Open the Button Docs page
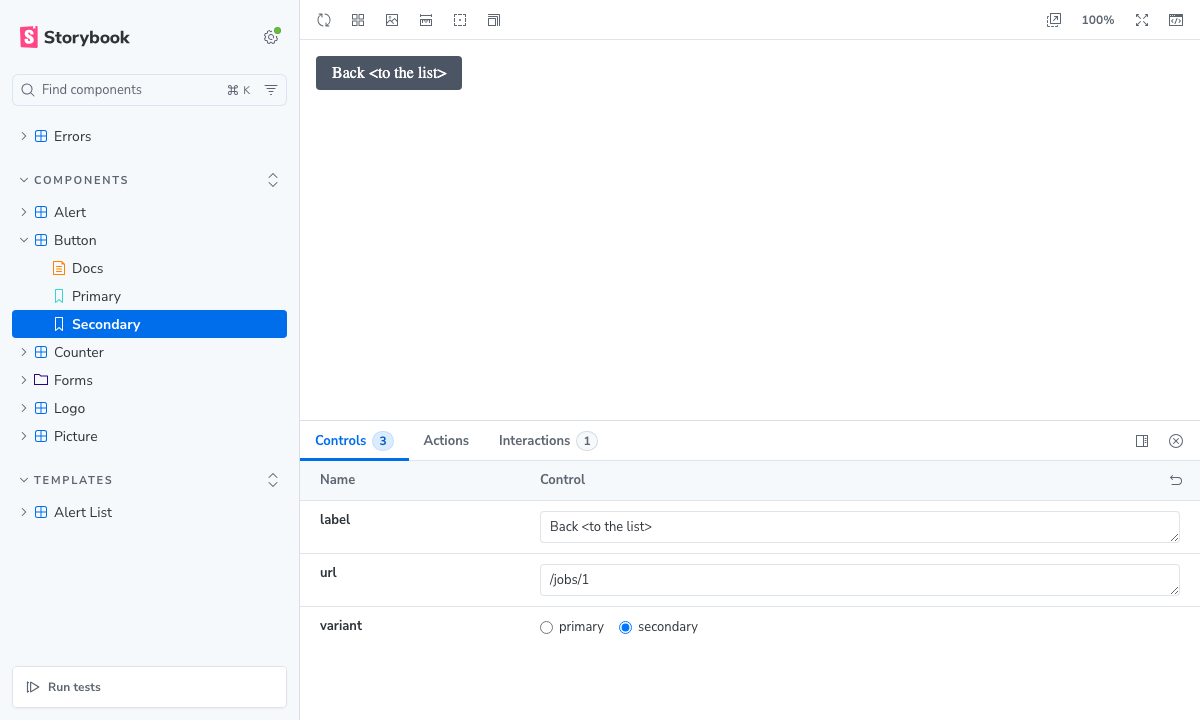 pos(149,268)
